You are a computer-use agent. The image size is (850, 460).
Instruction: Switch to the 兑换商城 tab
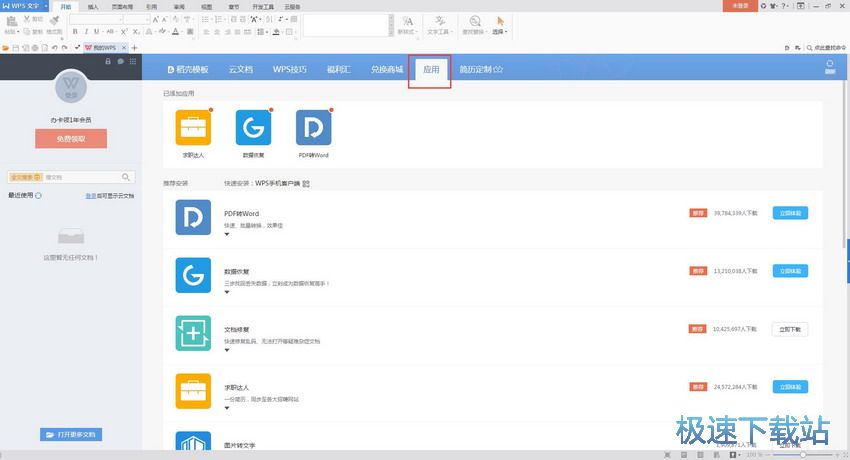(387, 69)
